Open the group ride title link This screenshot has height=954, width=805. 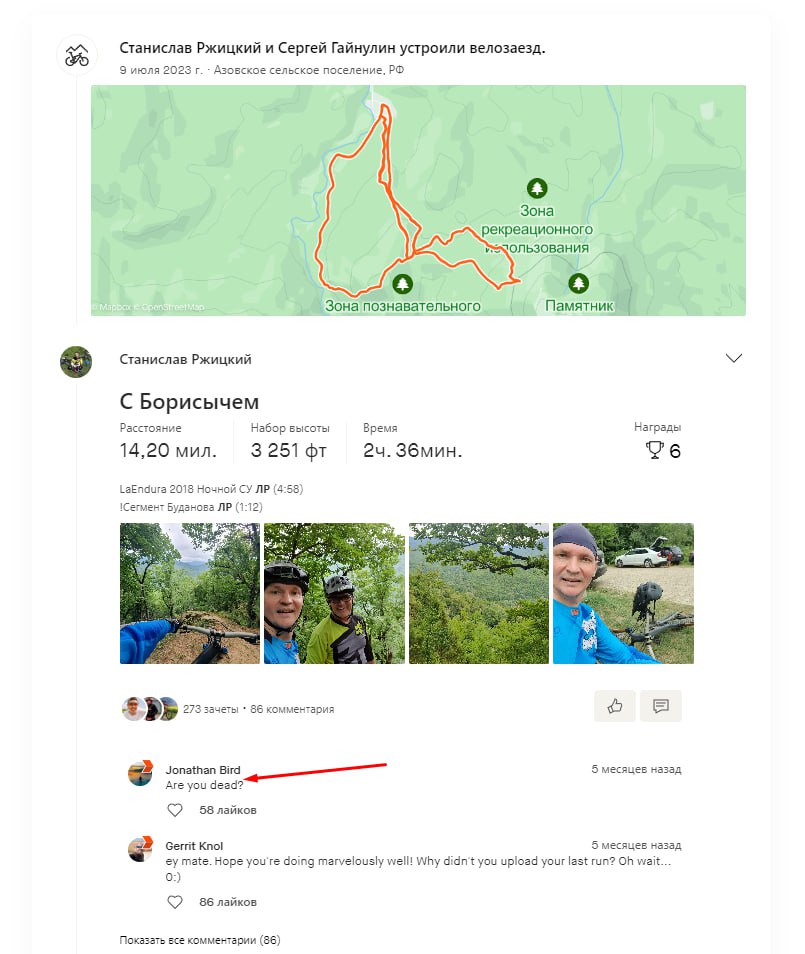coord(332,48)
